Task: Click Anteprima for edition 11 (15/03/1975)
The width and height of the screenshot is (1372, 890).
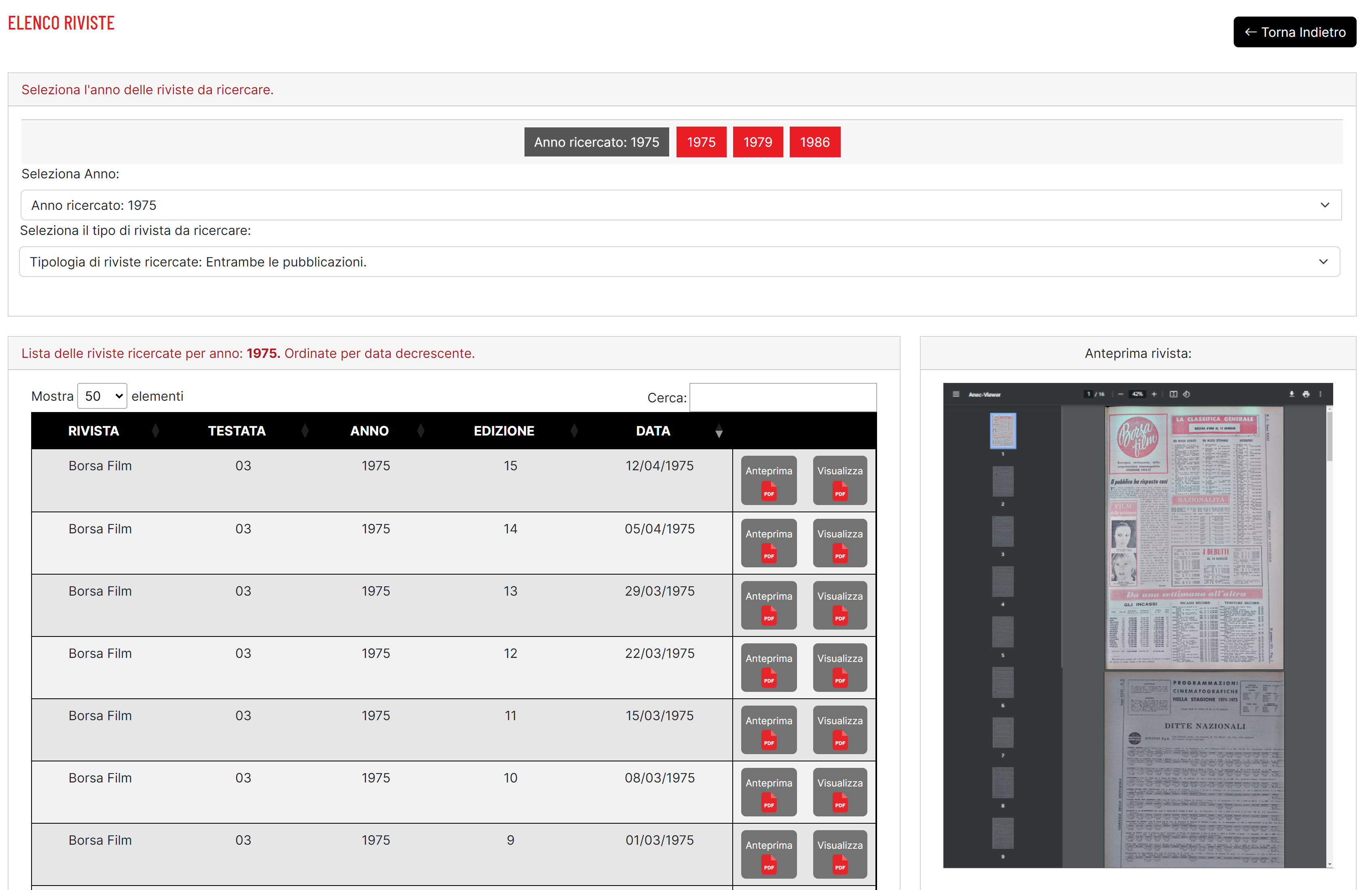Action: (x=768, y=730)
